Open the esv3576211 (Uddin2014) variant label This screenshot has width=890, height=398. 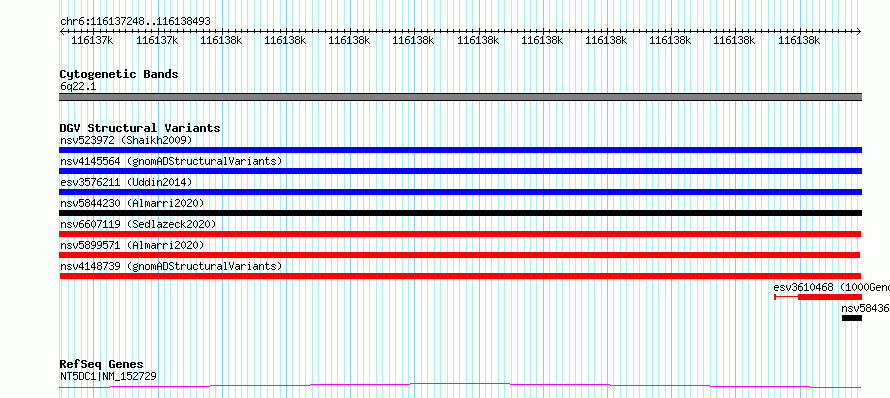pyautogui.click(x=126, y=182)
